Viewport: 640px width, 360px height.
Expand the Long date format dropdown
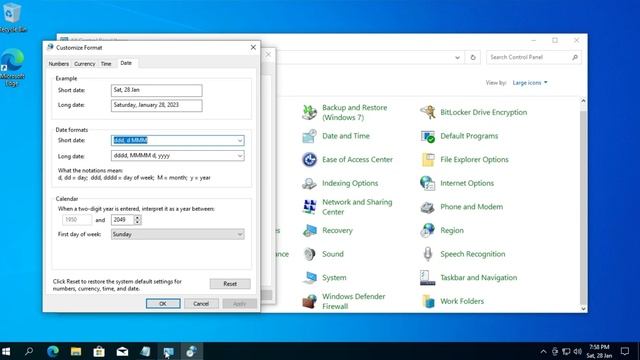(x=240, y=156)
